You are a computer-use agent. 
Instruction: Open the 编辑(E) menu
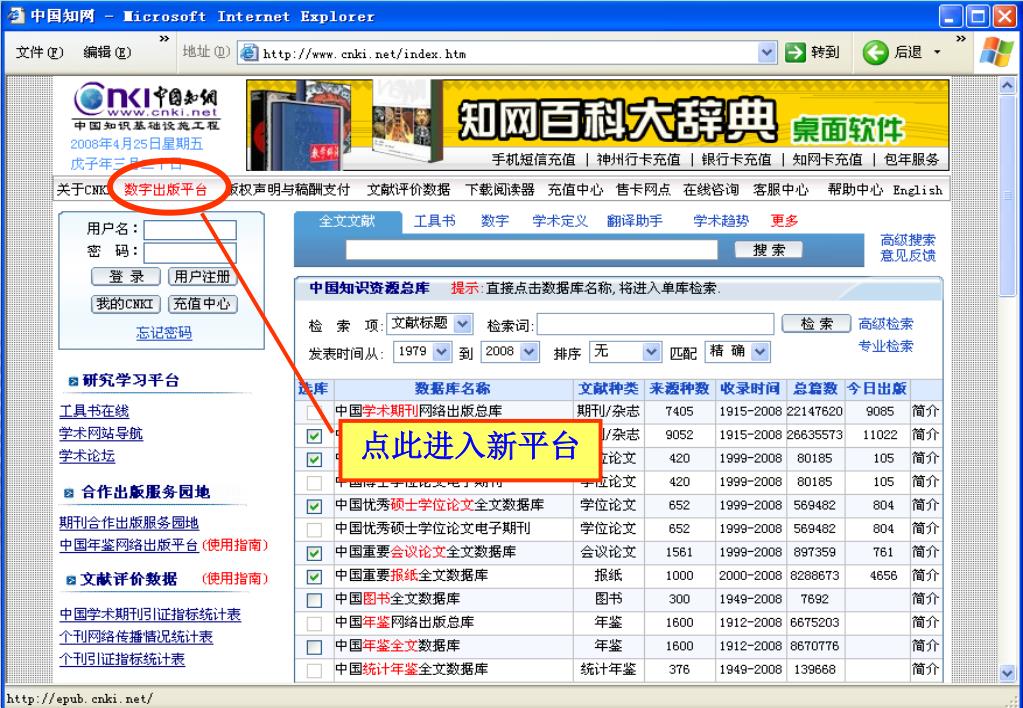(x=107, y=52)
